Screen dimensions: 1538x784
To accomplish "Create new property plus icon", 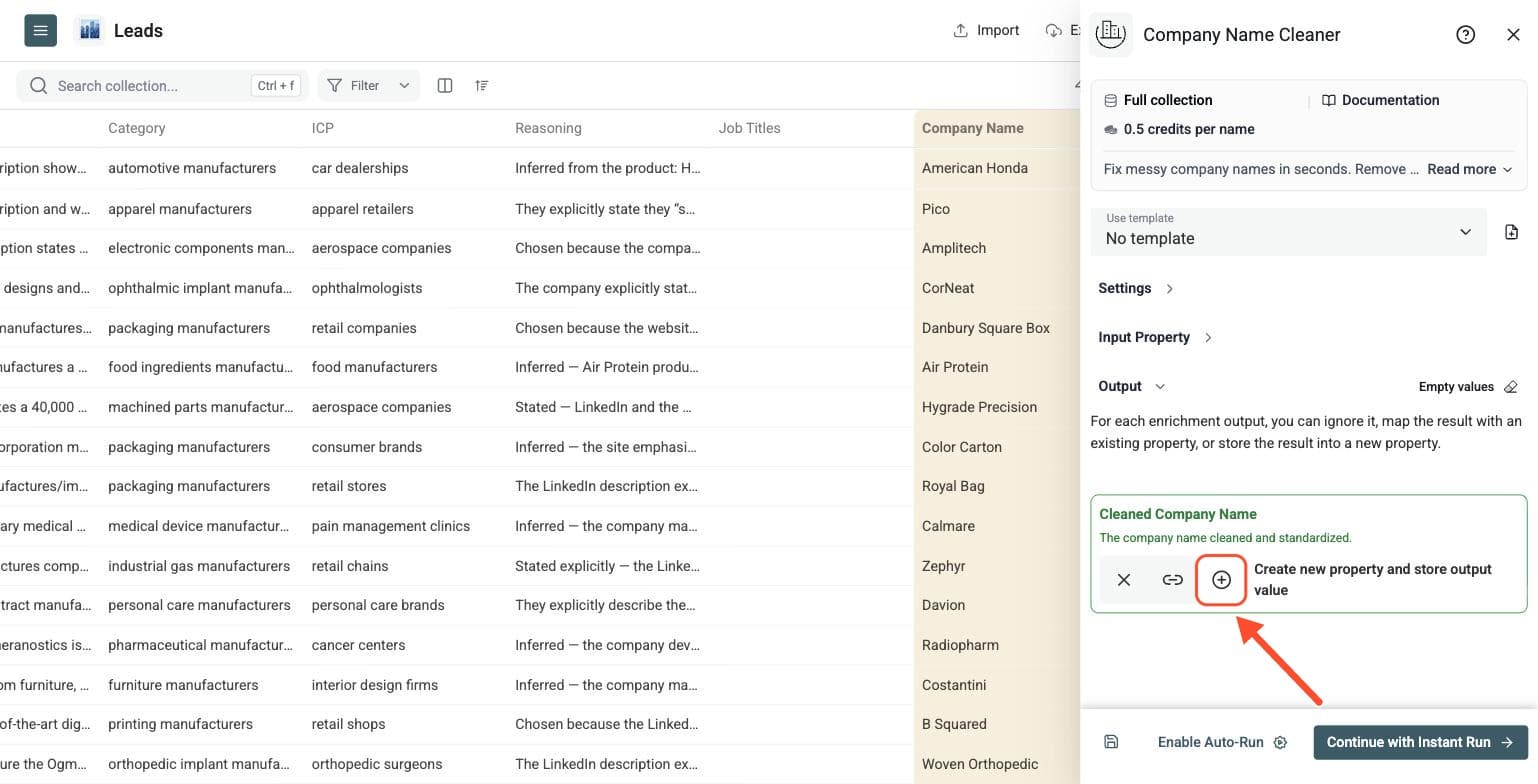I will click(1221, 580).
